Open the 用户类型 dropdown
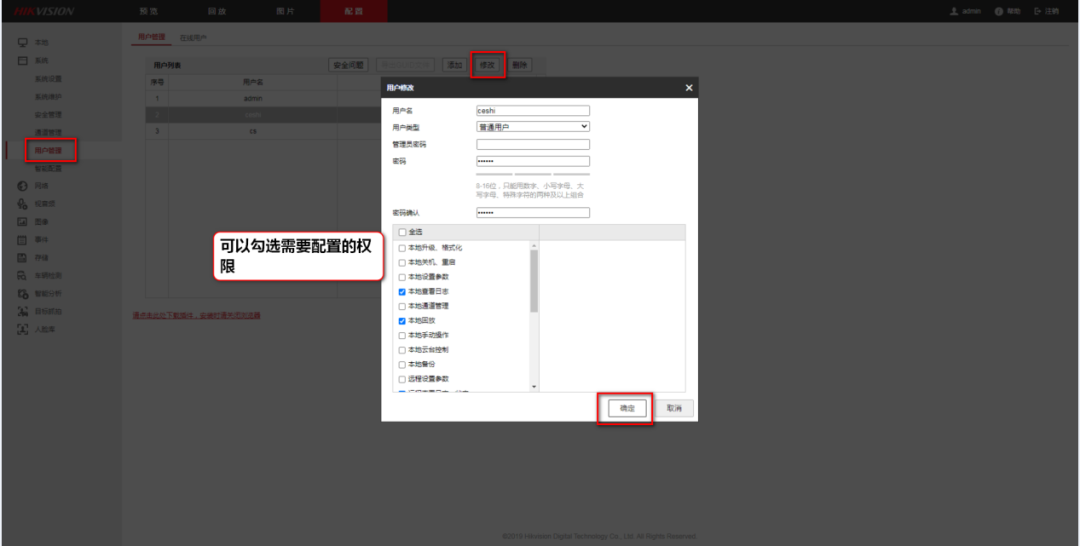This screenshot has height=546, width=1080. point(533,127)
